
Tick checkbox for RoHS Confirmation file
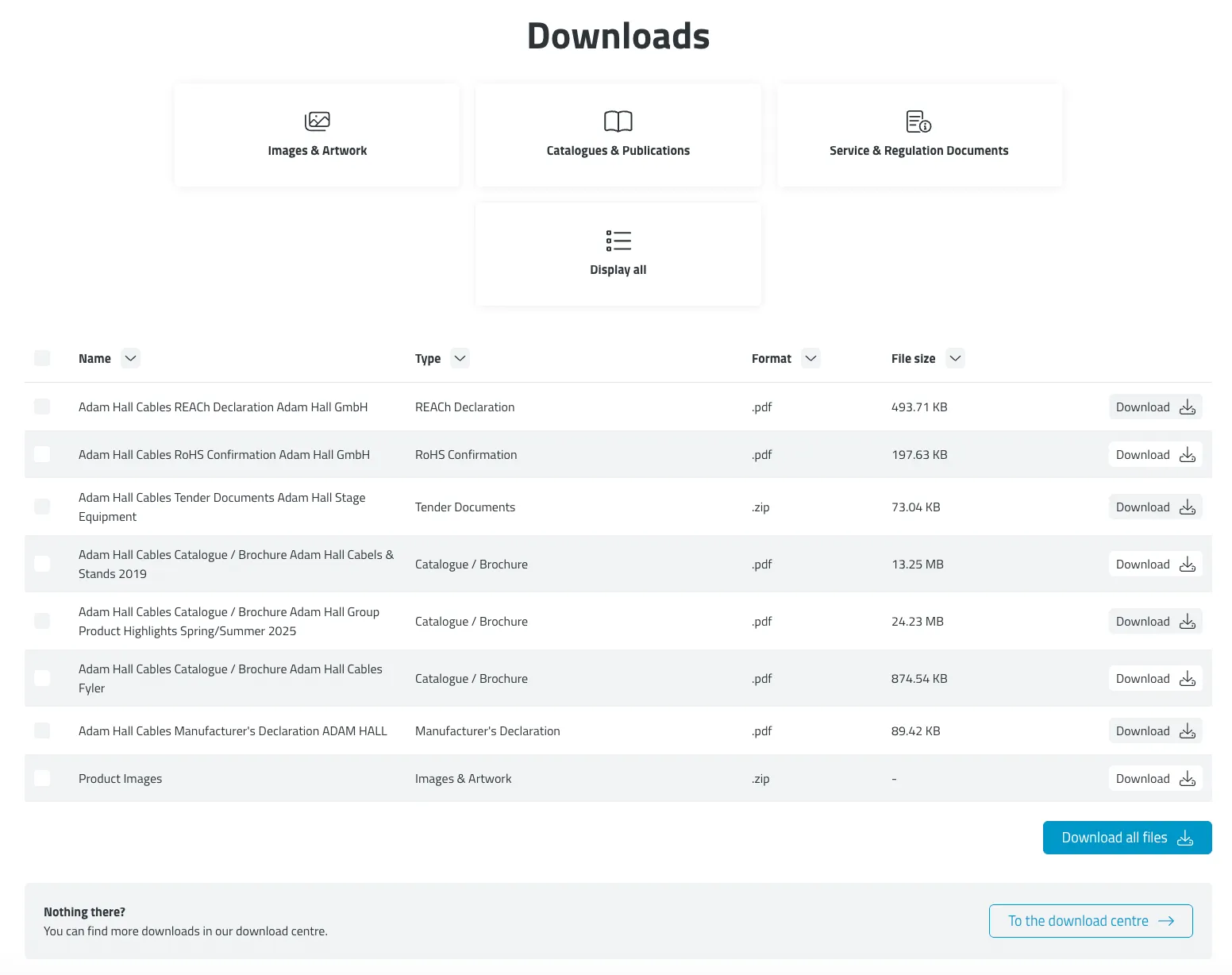point(42,454)
